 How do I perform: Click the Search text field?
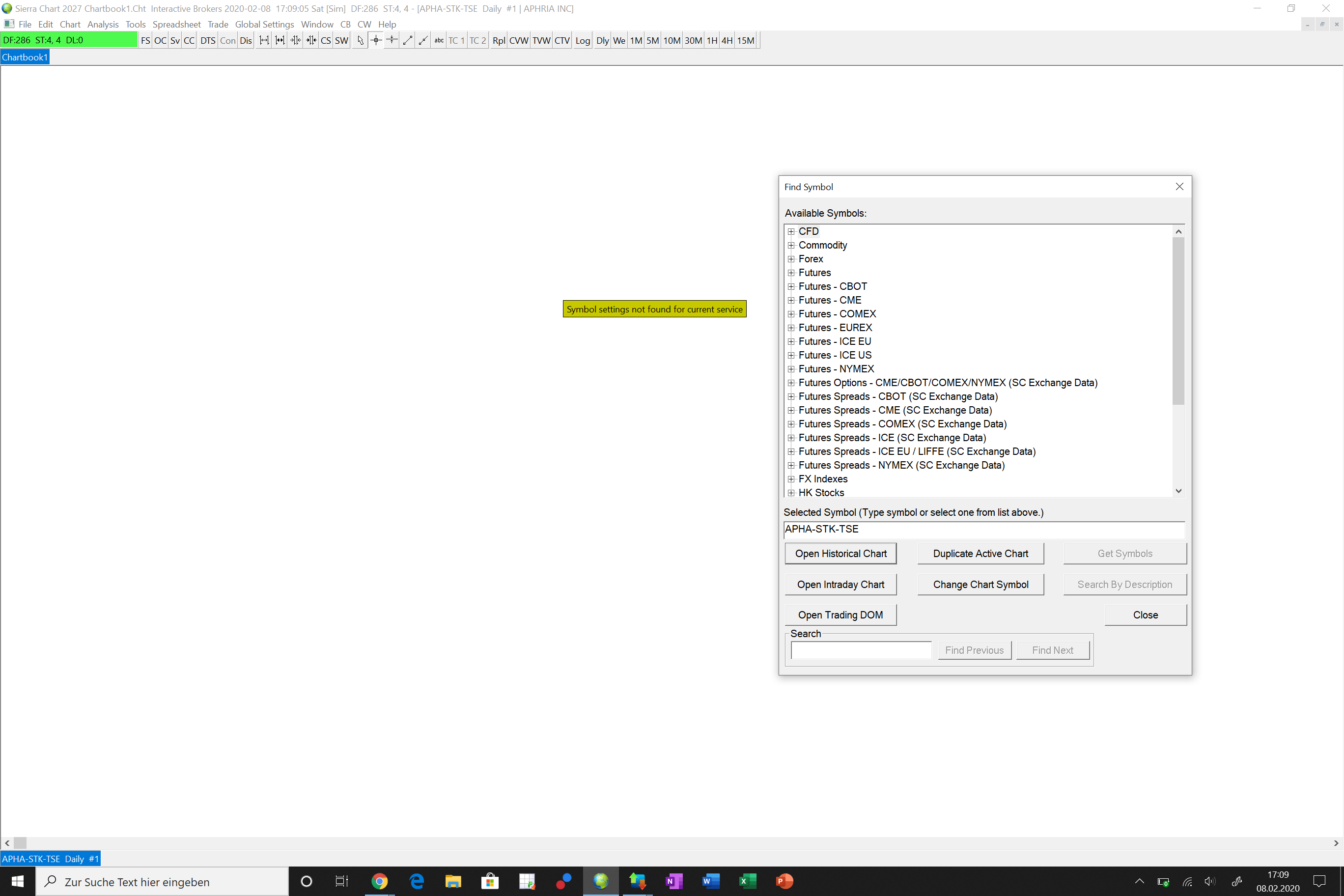click(861, 650)
